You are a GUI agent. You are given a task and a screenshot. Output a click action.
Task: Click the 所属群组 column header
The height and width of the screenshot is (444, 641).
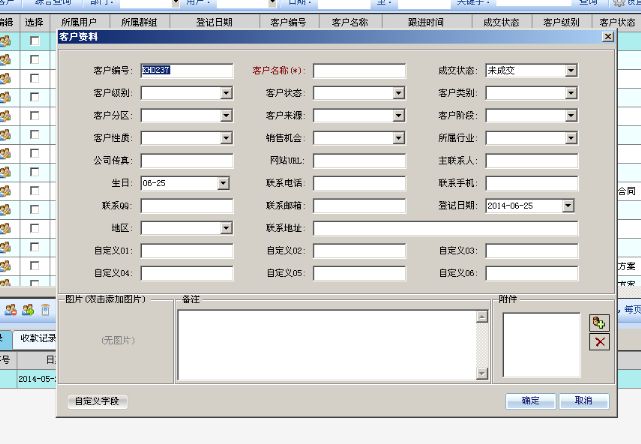coord(139,22)
